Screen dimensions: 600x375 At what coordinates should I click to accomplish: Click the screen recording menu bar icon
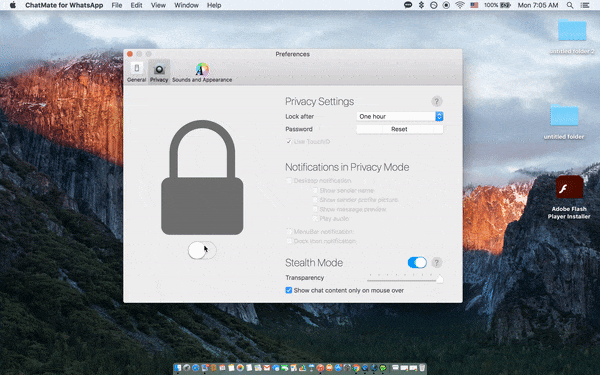click(446, 5)
